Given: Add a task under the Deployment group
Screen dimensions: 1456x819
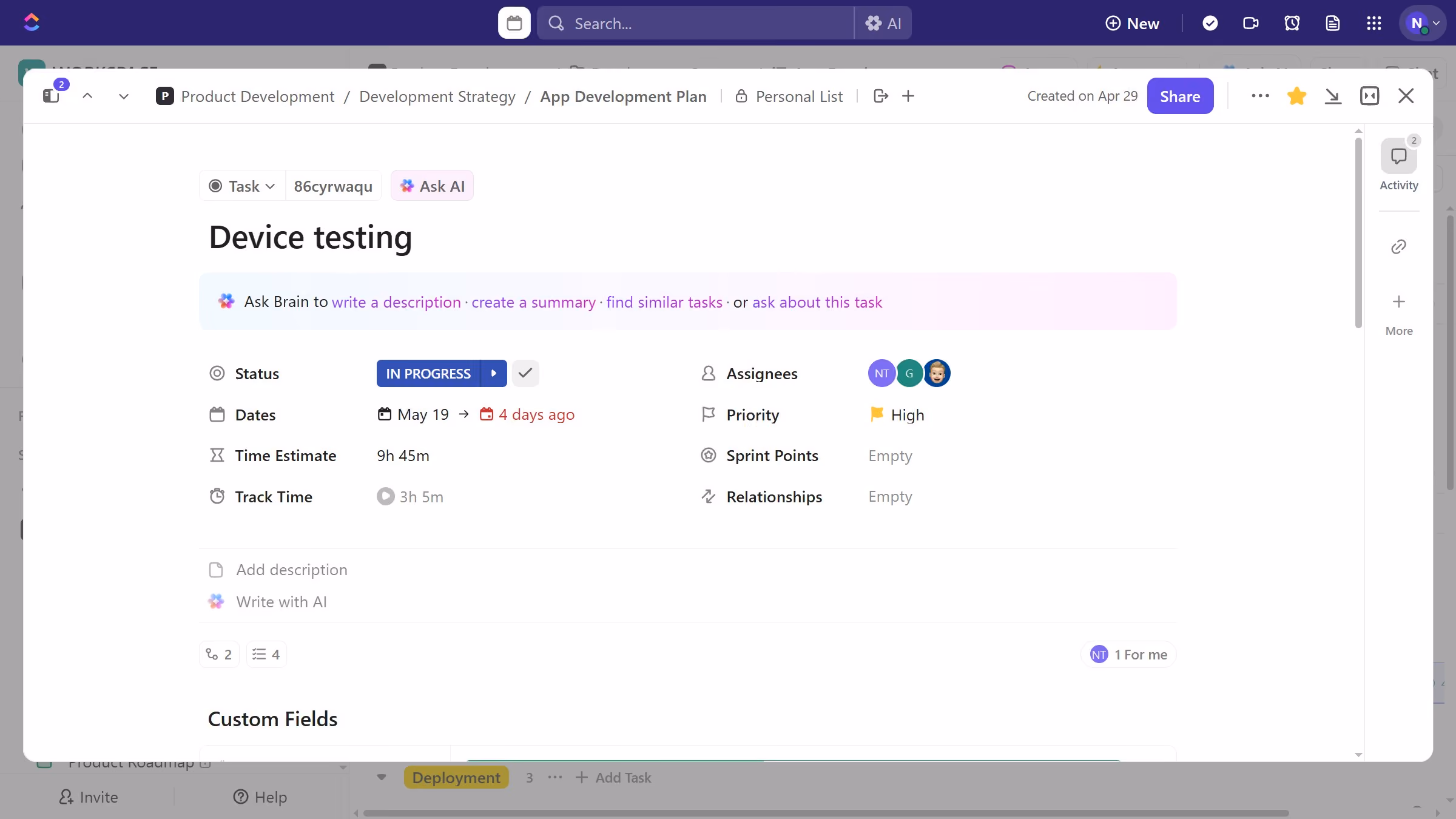Looking at the screenshot, I should (x=613, y=777).
